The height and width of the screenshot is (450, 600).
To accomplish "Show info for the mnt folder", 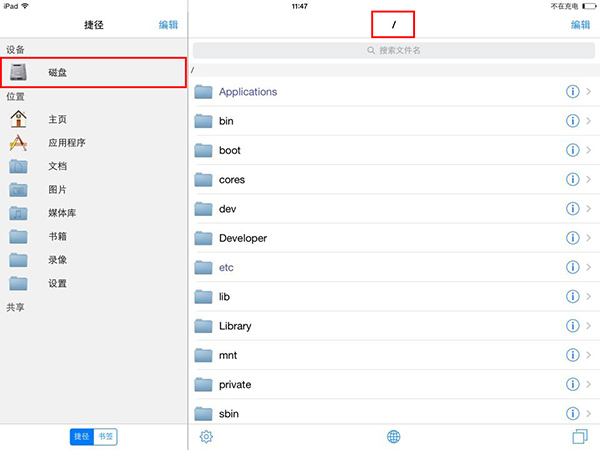I will coord(572,355).
